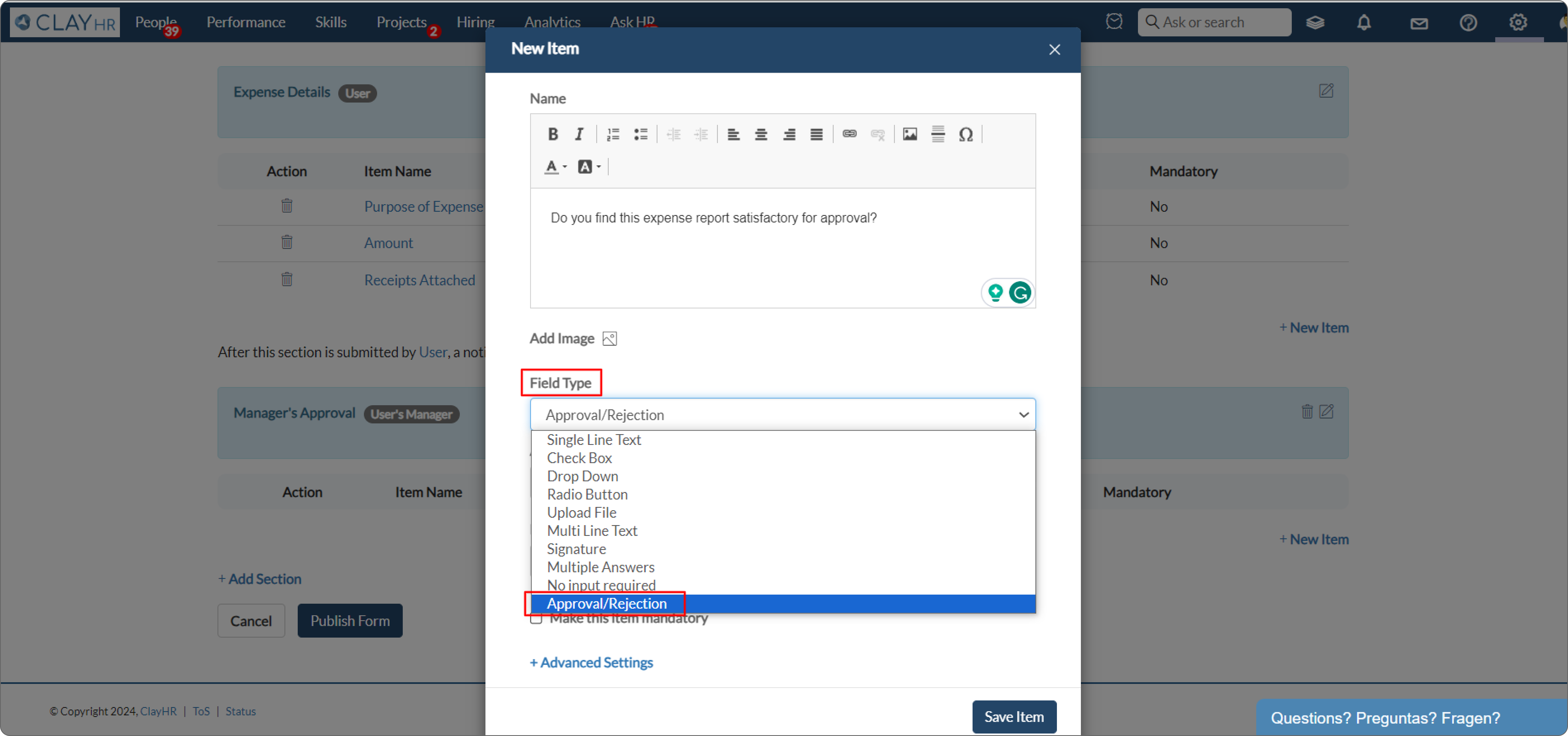Center align text in editor
Viewport: 1568px width, 736px height.
tap(761, 134)
